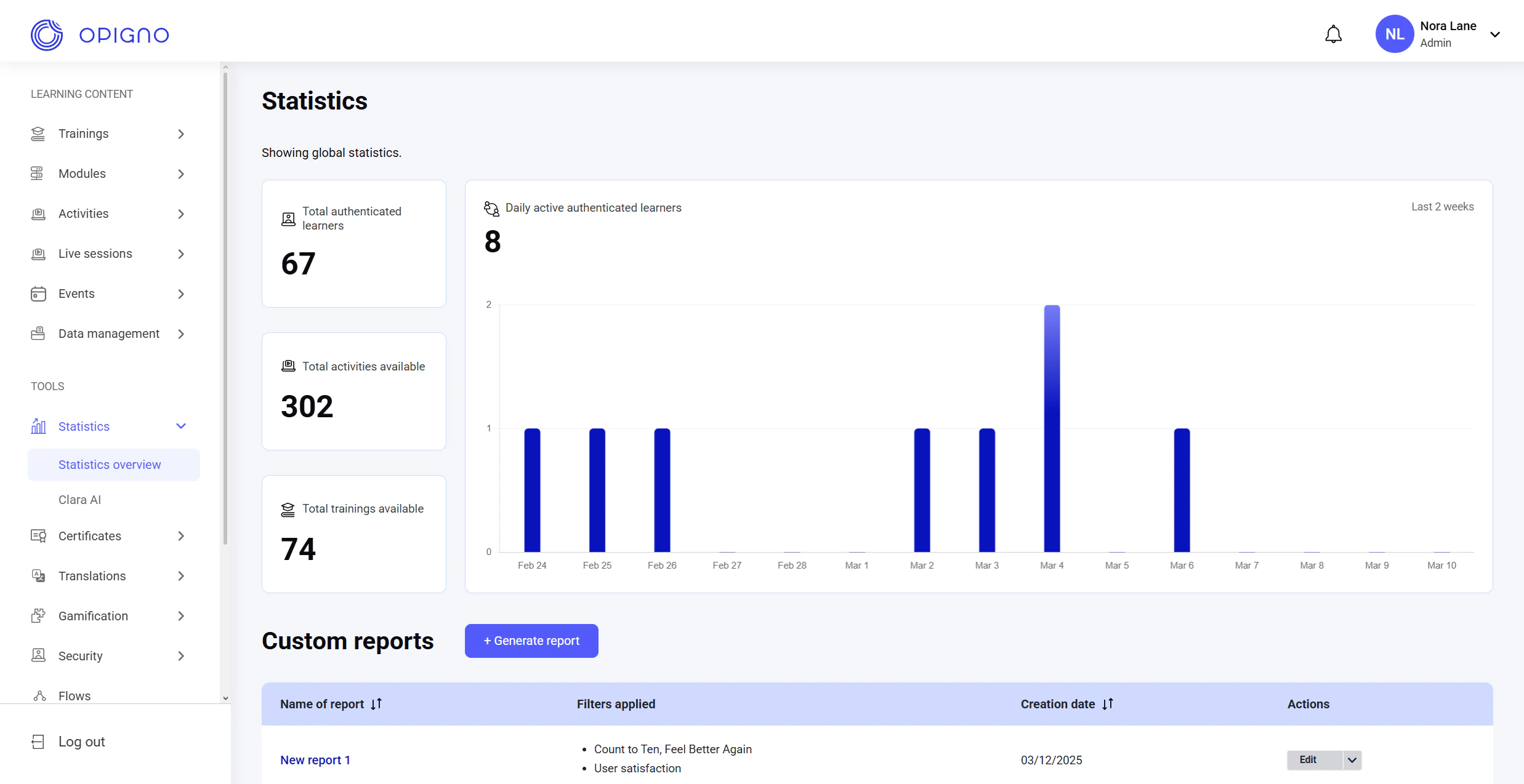Screen dimensions: 1524x784
Task: Open the Nora Lane account dropdown
Action: coord(1494,34)
